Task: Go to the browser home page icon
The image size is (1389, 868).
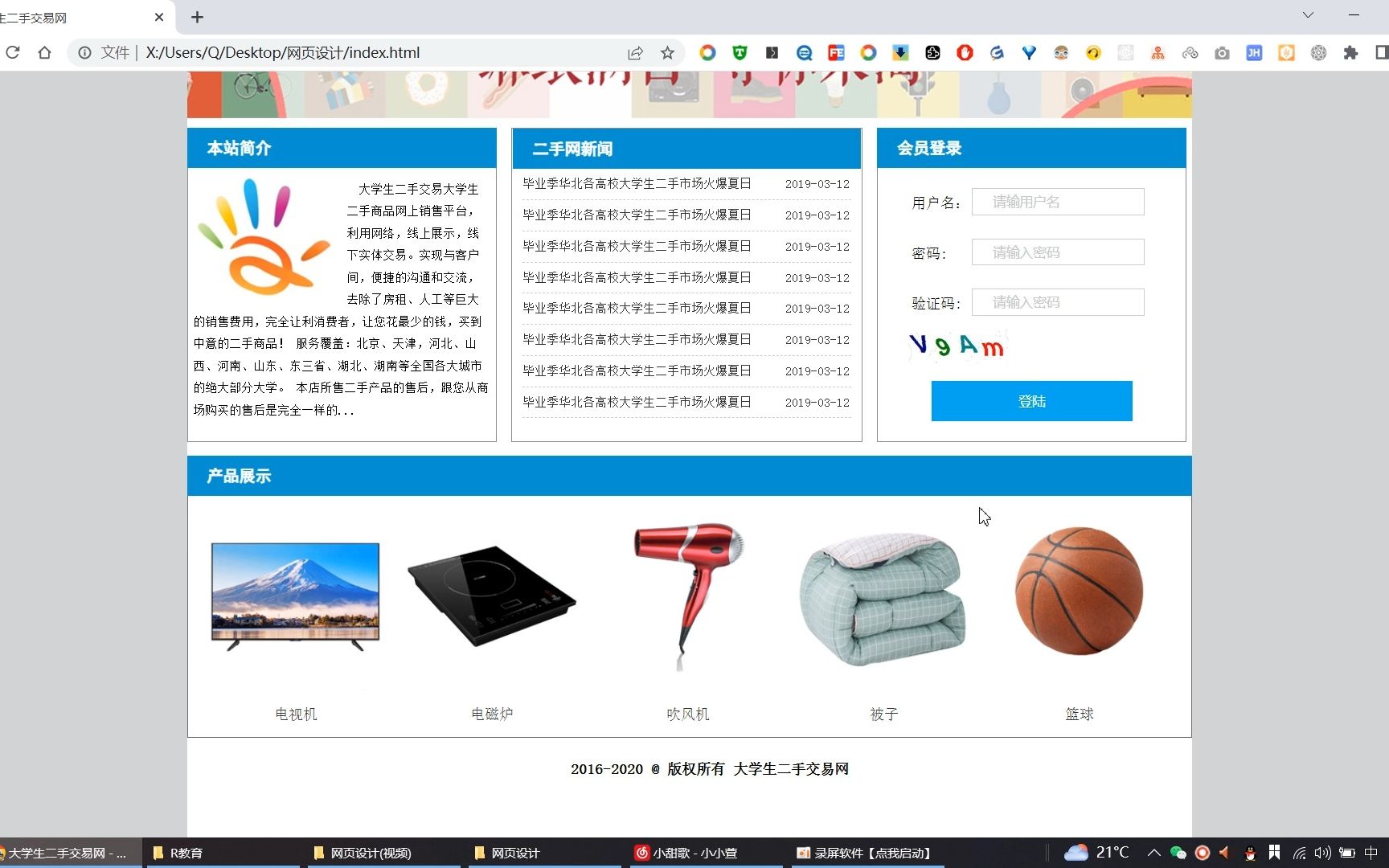Action: click(44, 53)
